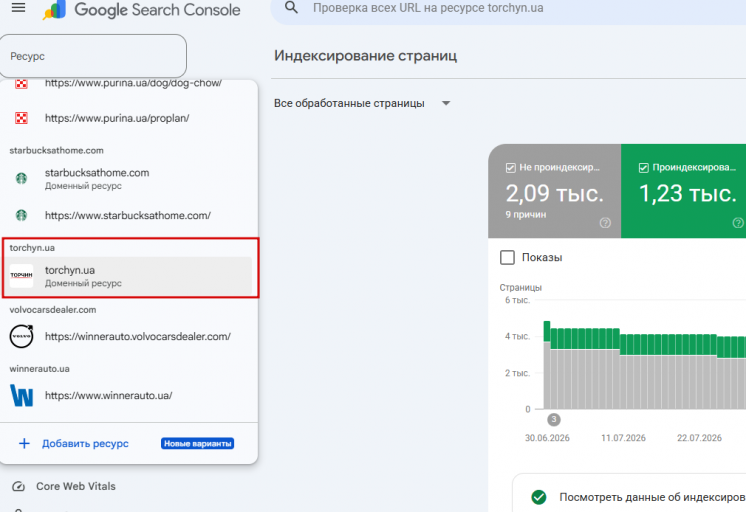Click the torchyn.ua group heading
The height and width of the screenshot is (512, 746).
[x=32, y=248]
